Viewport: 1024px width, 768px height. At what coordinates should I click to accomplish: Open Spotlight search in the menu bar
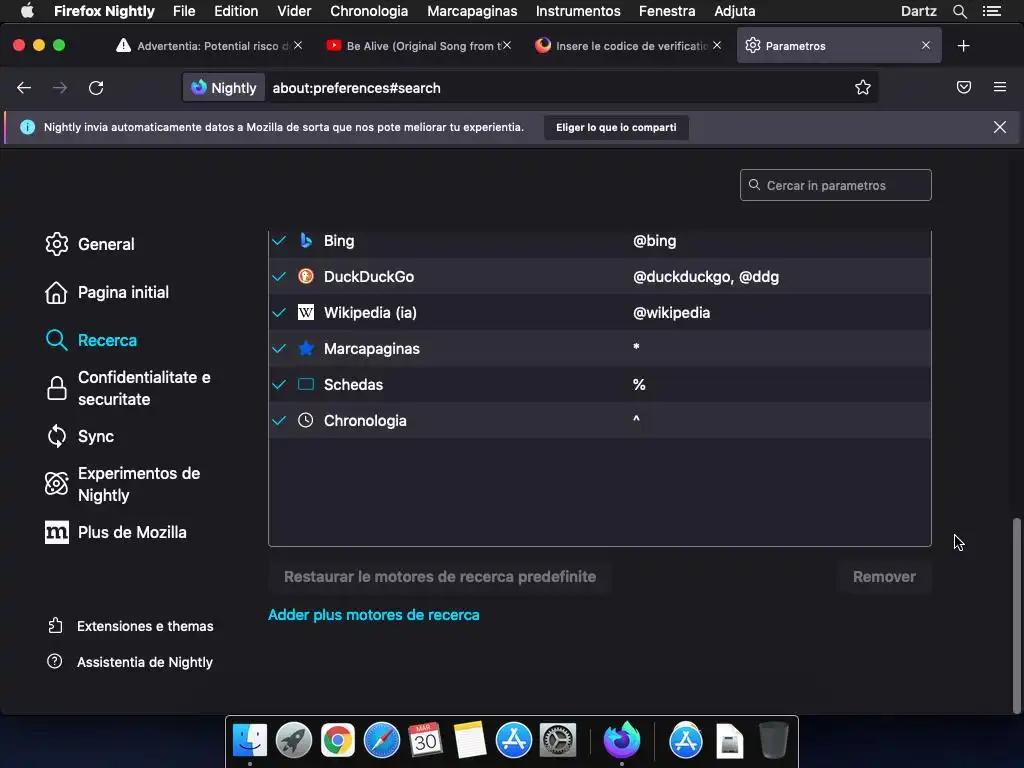[959, 11]
